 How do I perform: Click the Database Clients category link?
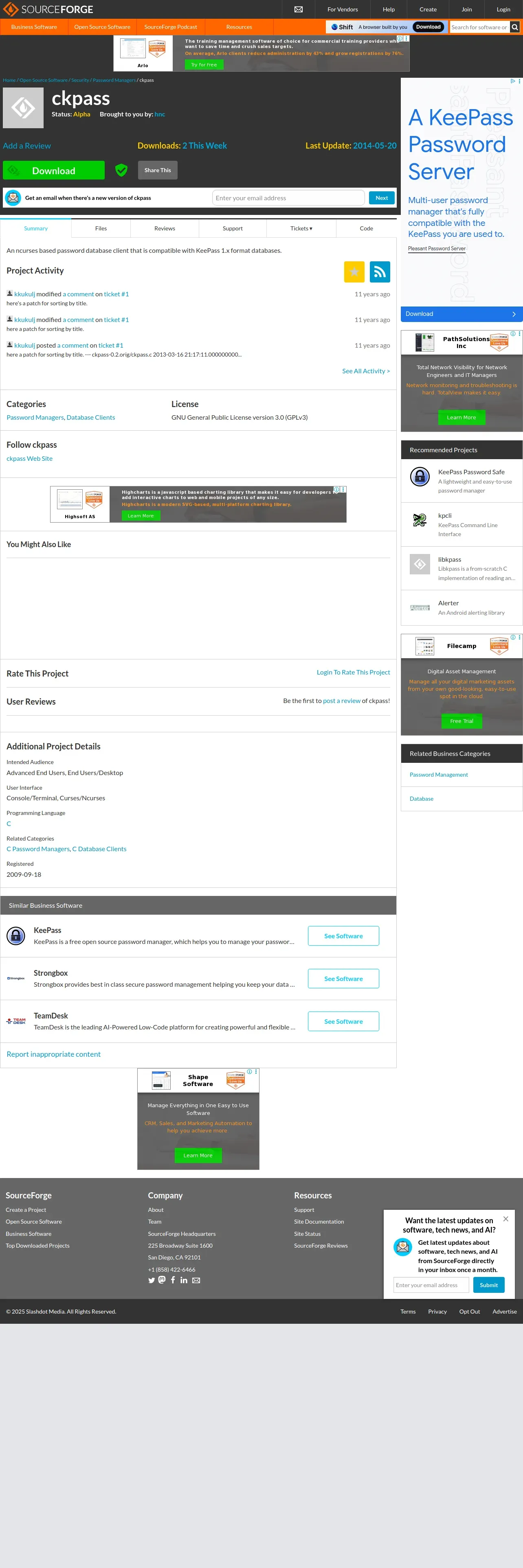(x=91, y=418)
